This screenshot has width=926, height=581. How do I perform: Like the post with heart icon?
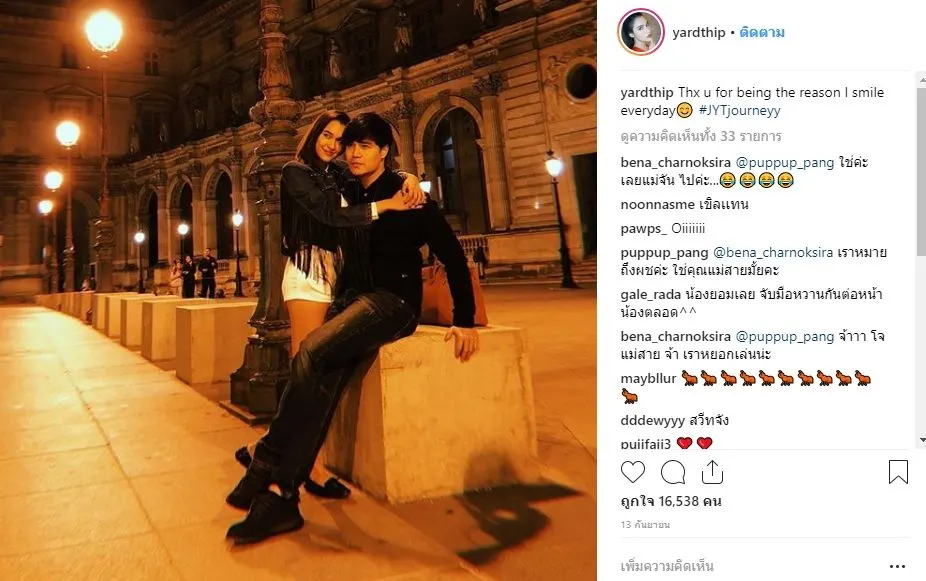632,472
